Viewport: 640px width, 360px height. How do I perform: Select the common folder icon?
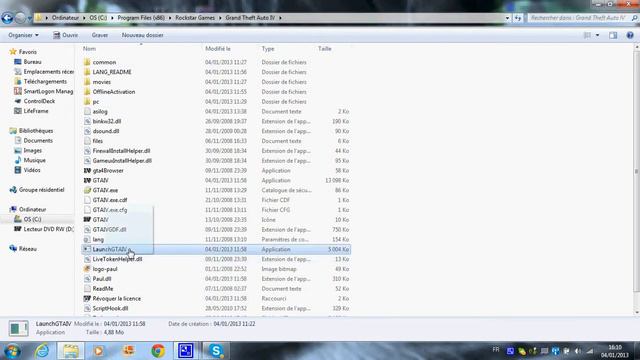[x=87, y=62]
